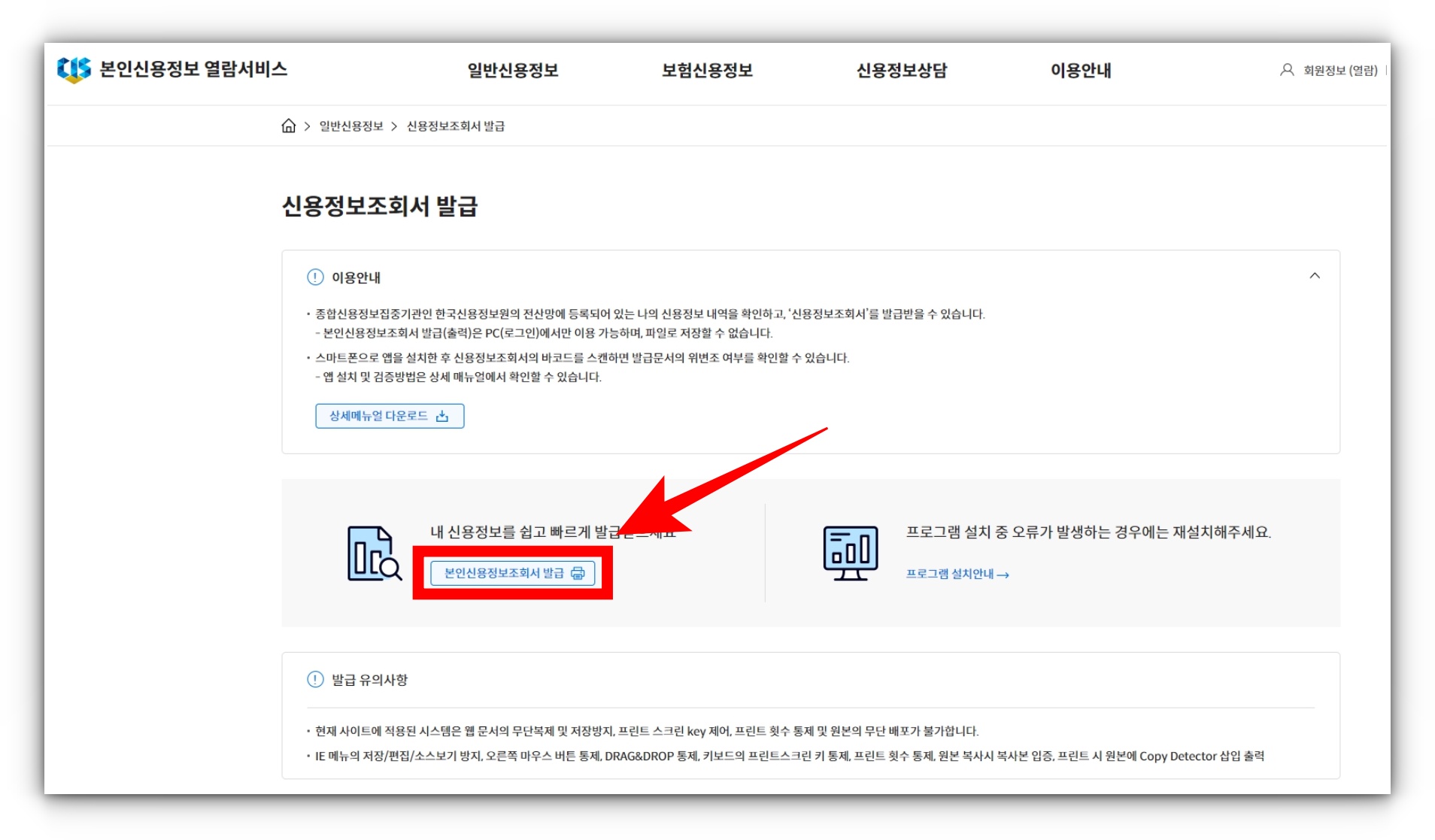Click the download icon on 상세메뉴얼 다운로드
Screen dimensions: 1435x840
pos(444,415)
